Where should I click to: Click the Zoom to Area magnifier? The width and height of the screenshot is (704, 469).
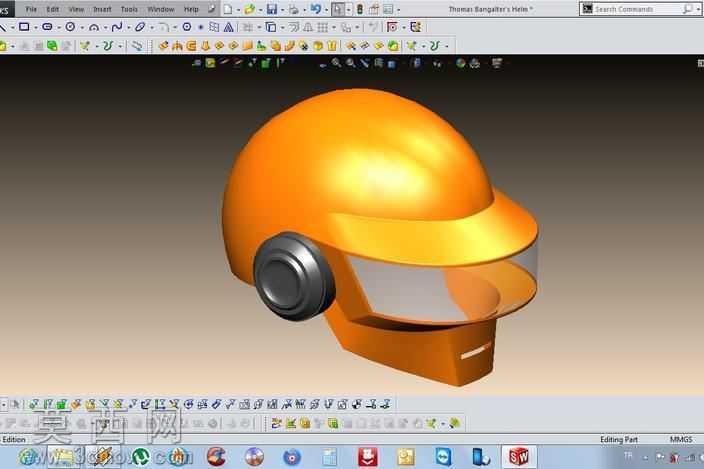coord(350,63)
